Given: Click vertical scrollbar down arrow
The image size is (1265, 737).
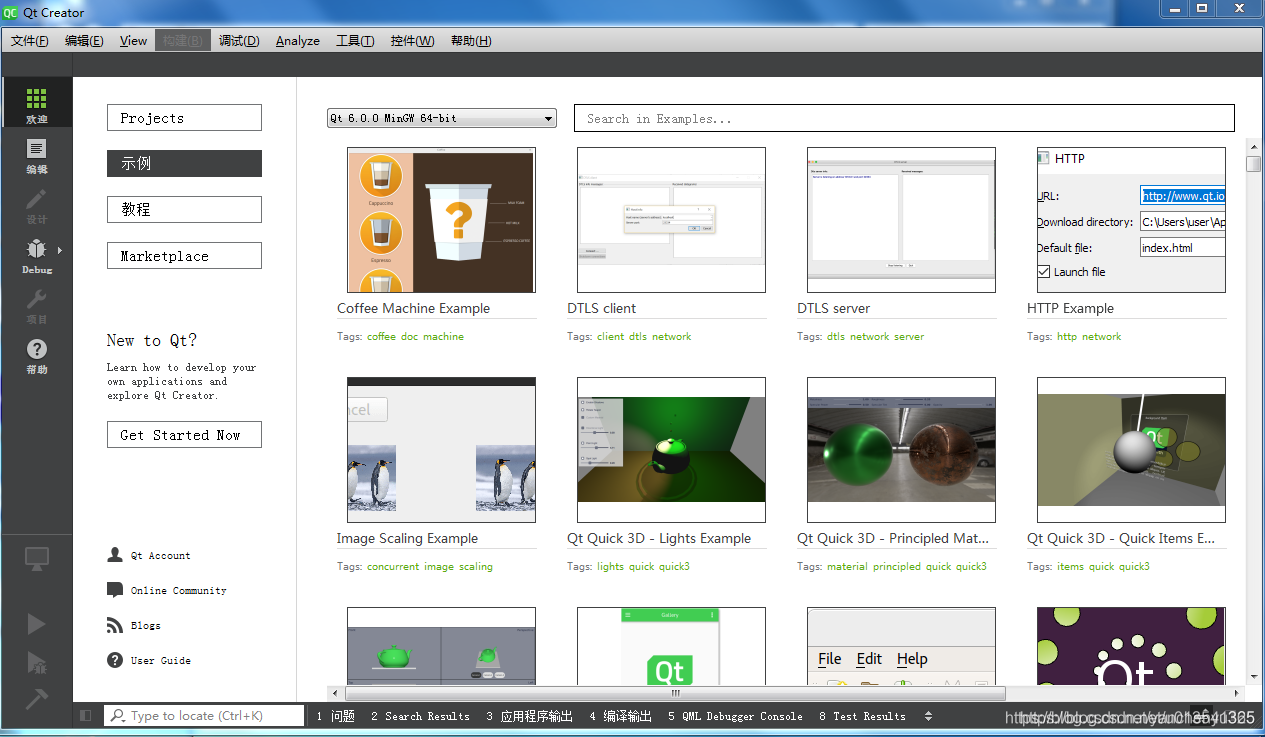Looking at the screenshot, I should (1253, 677).
